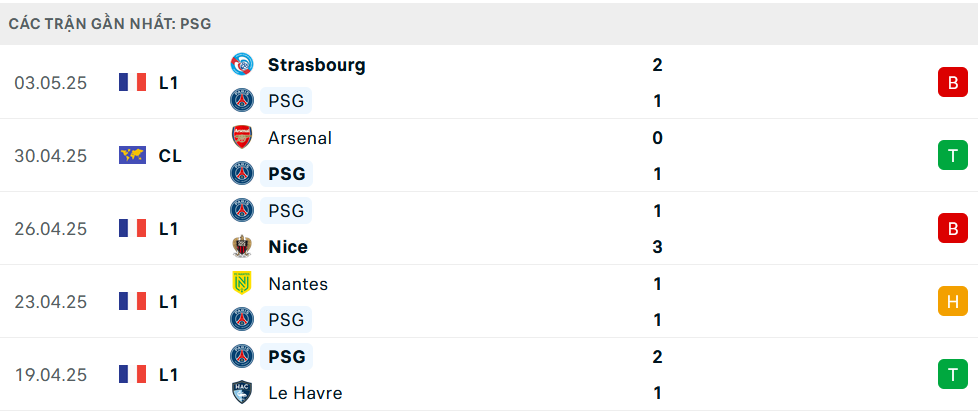This screenshot has height=412, width=978.
Task: Open the Strasbourg team link
Action: (317, 65)
